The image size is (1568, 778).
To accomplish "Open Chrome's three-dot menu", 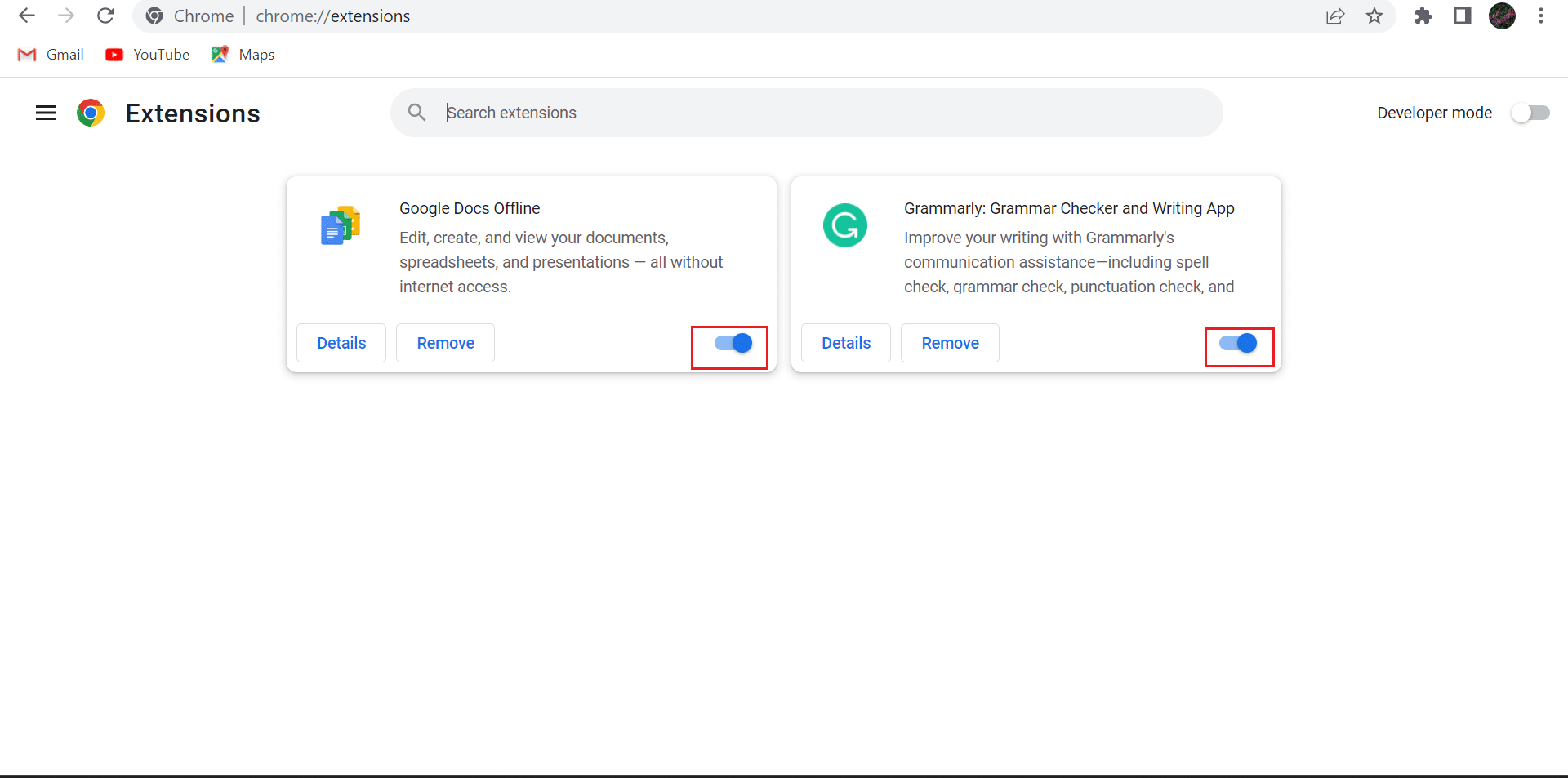I will click(1541, 16).
